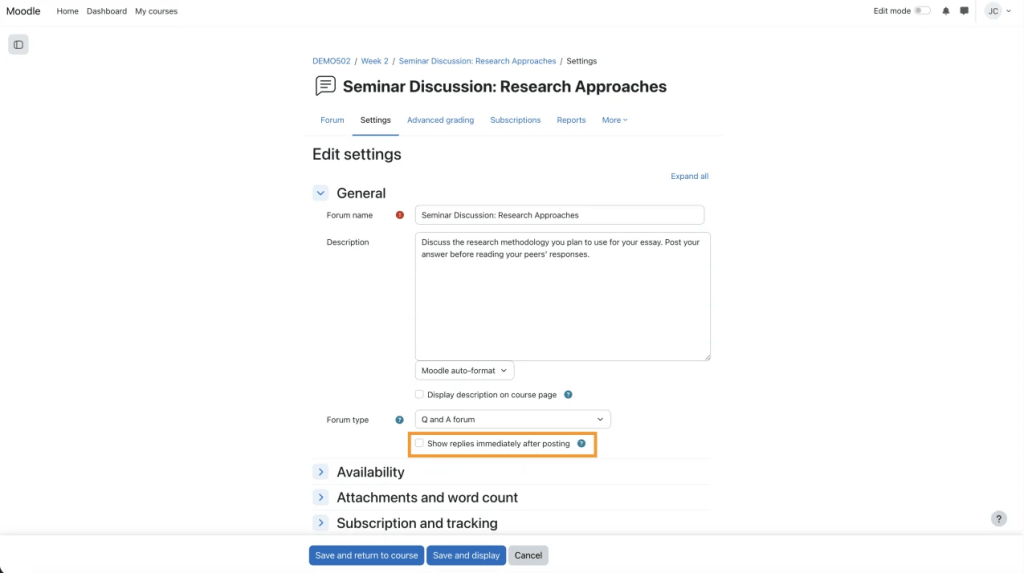Toggle the Edit mode switch
The height and width of the screenshot is (573, 1024).
[x=922, y=11]
